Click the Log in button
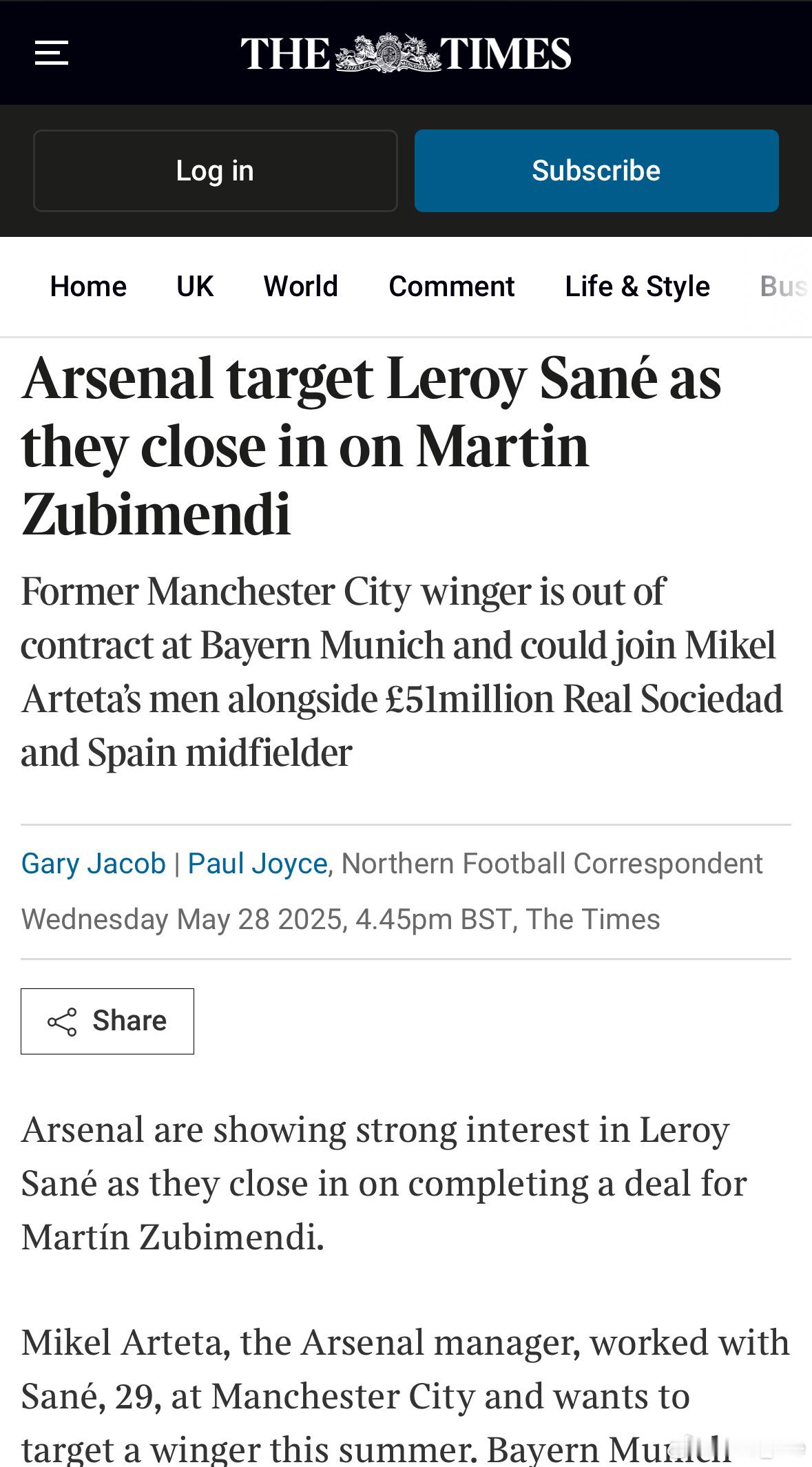The width and height of the screenshot is (812, 1467). pyautogui.click(x=215, y=171)
